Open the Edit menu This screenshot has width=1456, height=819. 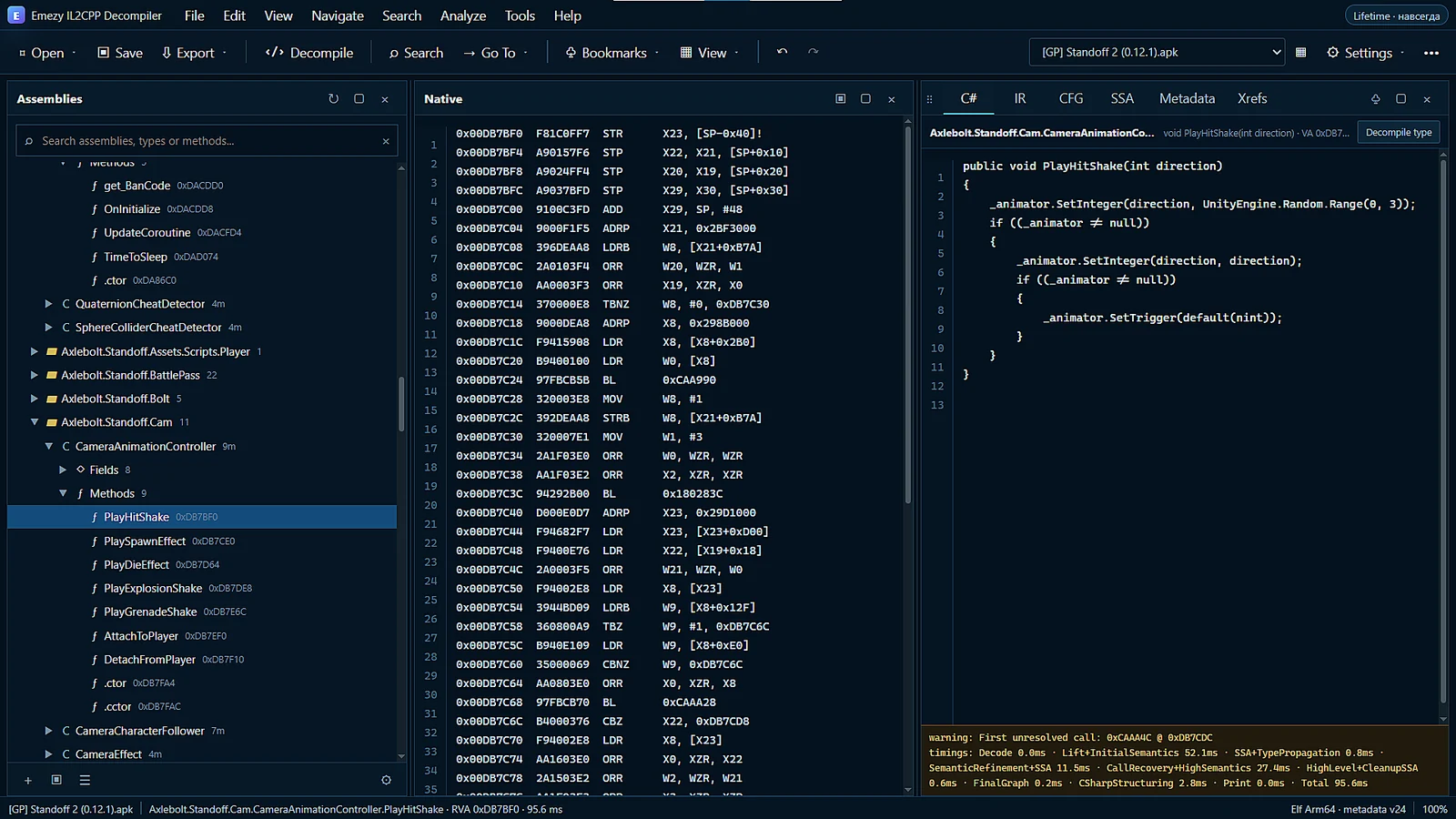[x=234, y=15]
